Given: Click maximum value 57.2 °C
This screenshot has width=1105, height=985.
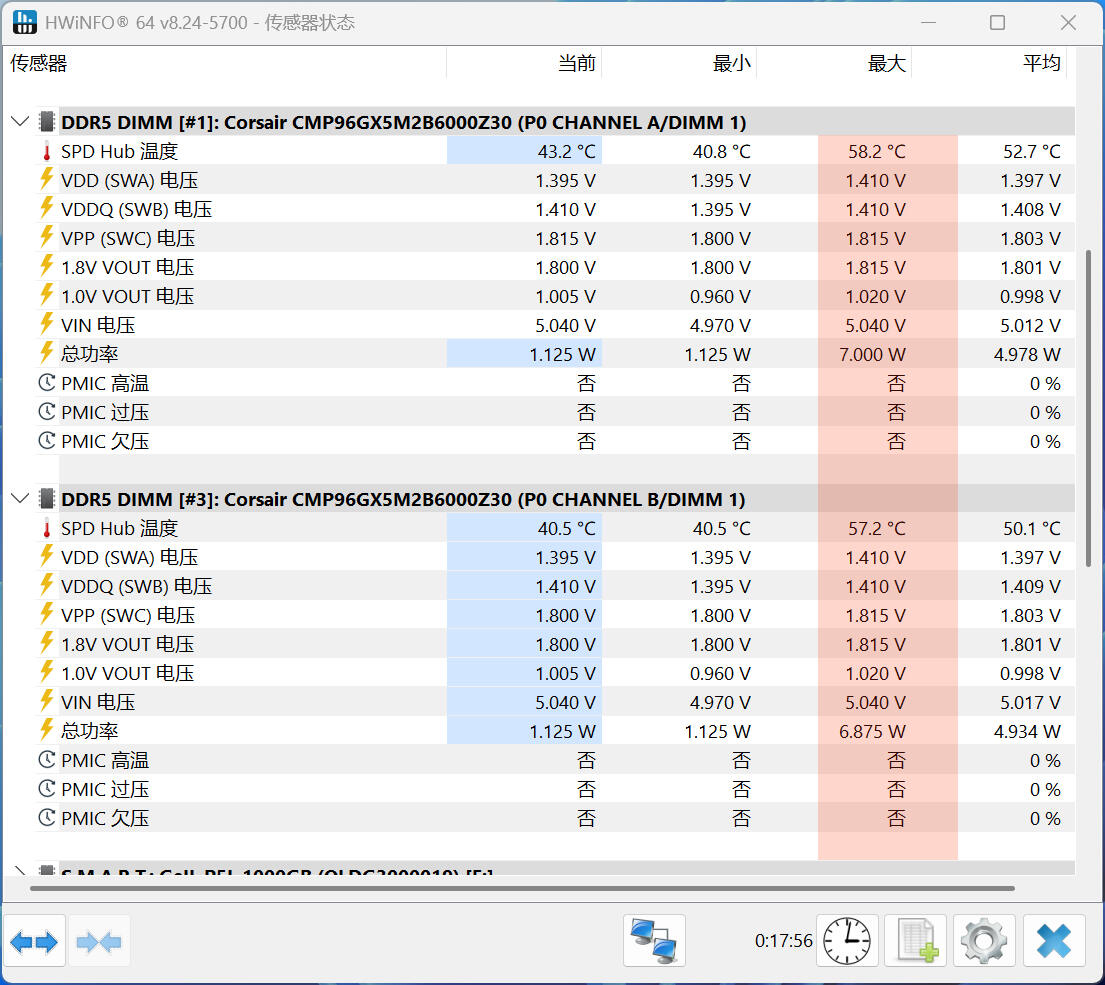Looking at the screenshot, I should pos(876,528).
